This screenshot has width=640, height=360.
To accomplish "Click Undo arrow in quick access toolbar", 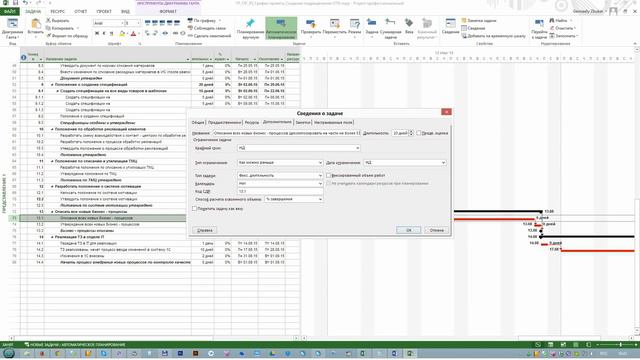I will pos(25,3).
